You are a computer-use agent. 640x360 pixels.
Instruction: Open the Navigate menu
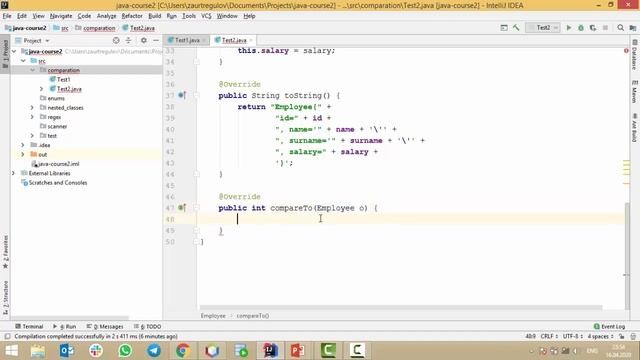pyautogui.click(x=61, y=16)
